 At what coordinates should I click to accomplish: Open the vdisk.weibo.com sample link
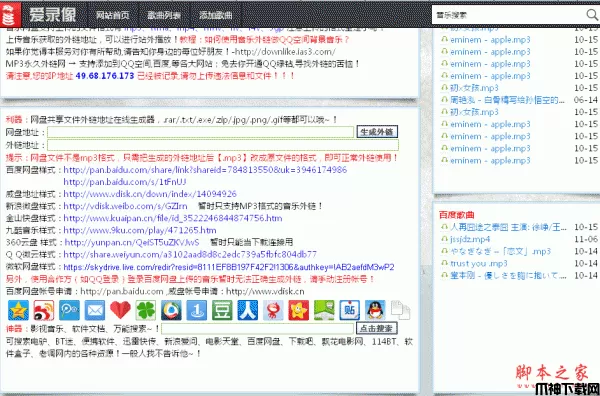[126, 206]
